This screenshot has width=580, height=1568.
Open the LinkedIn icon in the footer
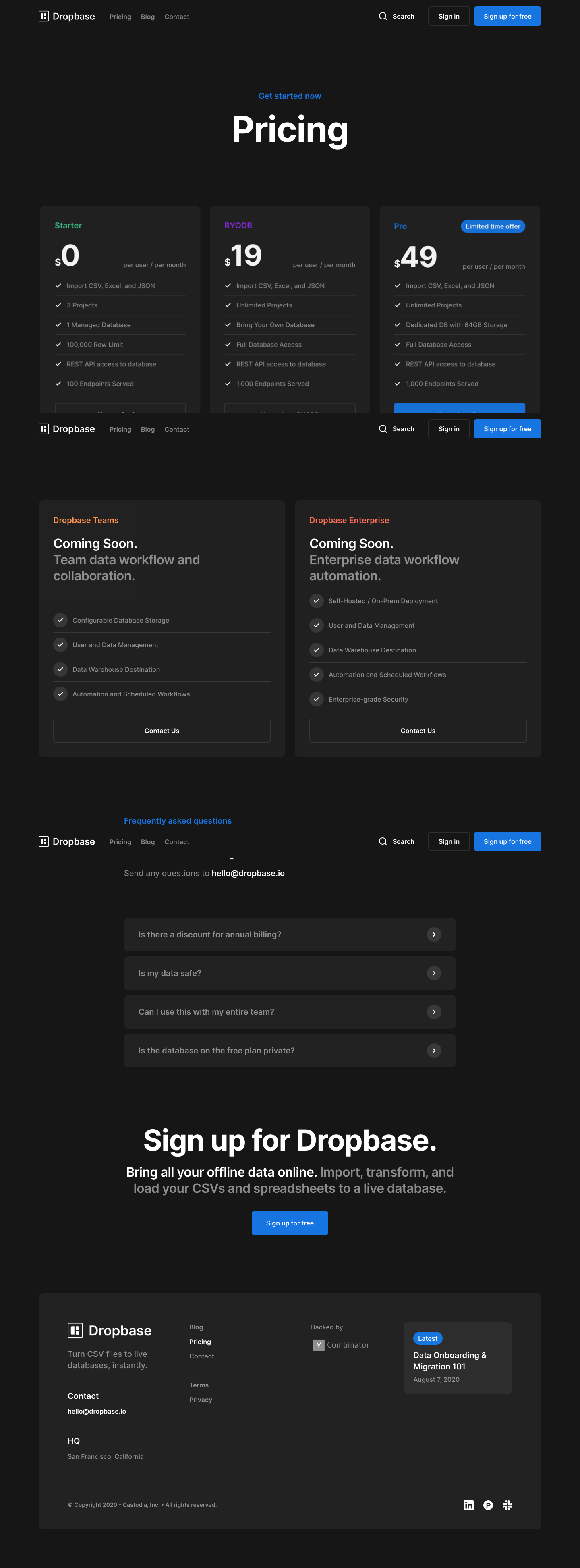pyautogui.click(x=468, y=1505)
